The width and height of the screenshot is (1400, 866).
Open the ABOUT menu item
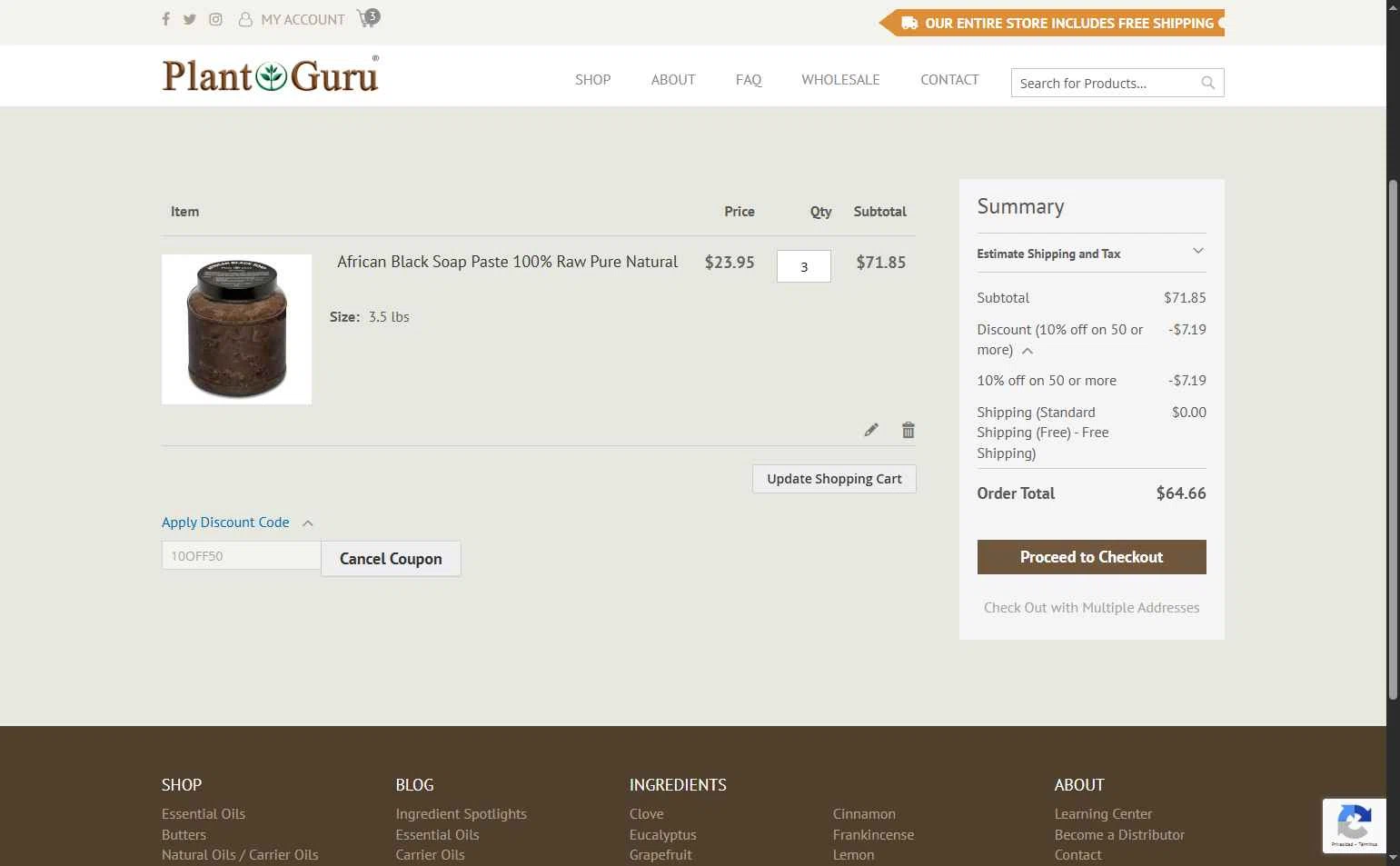click(x=673, y=80)
